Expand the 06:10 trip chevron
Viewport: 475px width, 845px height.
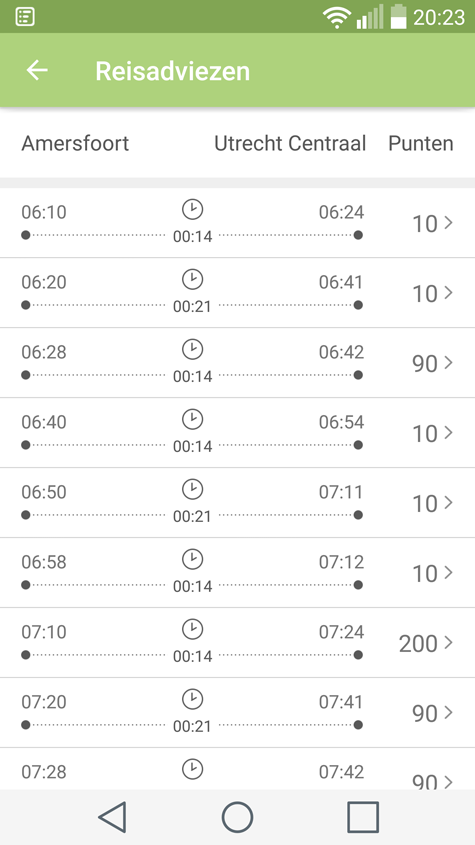[448, 222]
